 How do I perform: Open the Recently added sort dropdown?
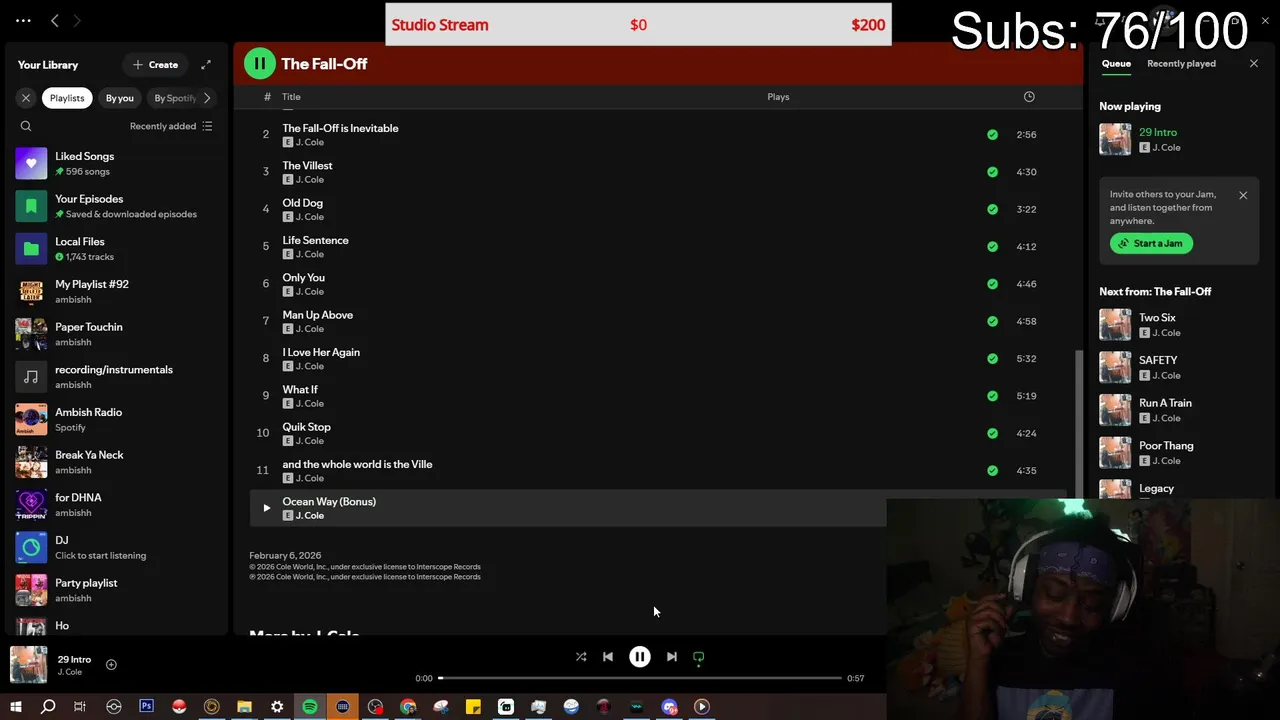coord(171,126)
